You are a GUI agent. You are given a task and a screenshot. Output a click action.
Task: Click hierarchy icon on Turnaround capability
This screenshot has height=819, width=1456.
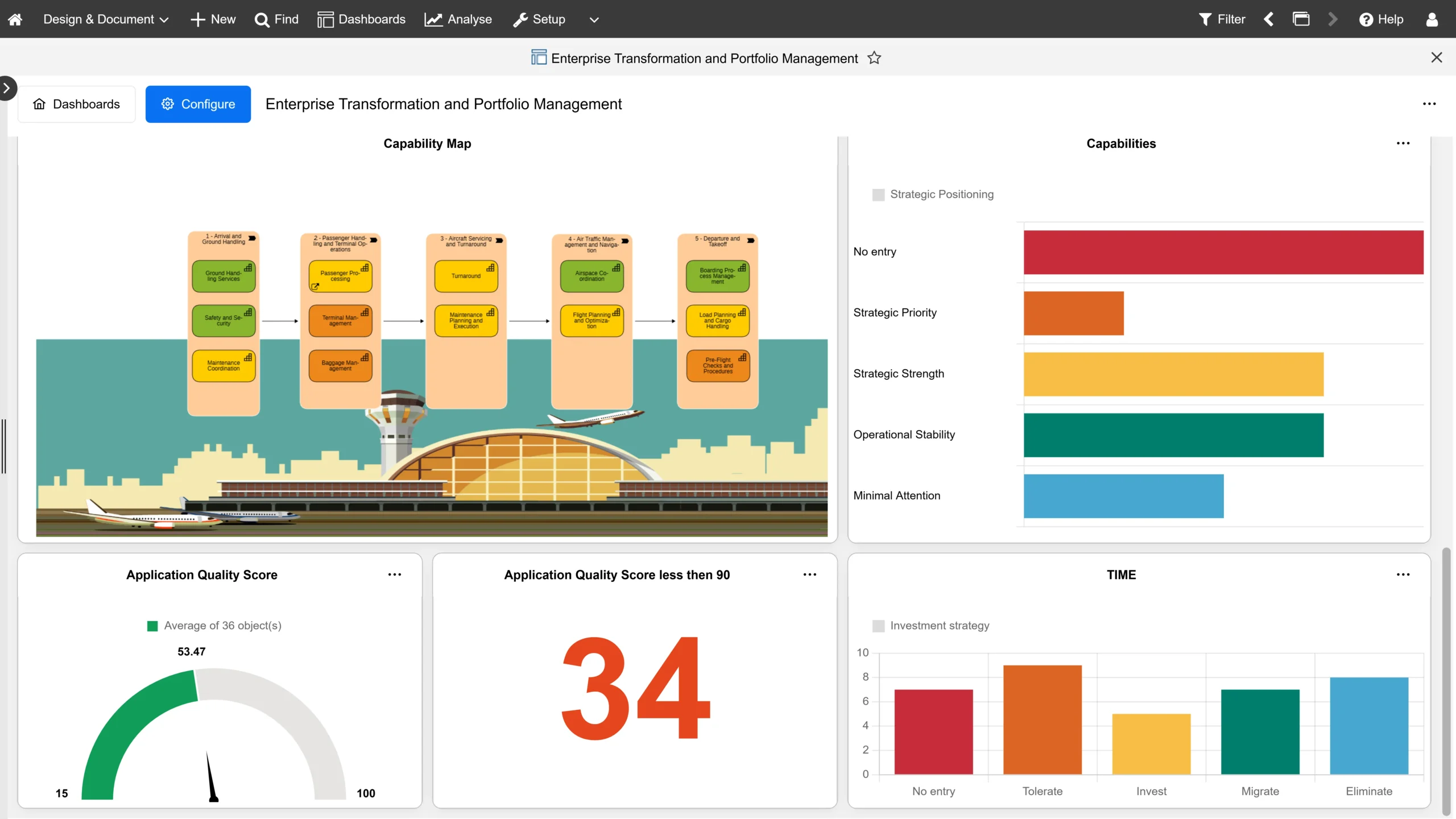[490, 268]
